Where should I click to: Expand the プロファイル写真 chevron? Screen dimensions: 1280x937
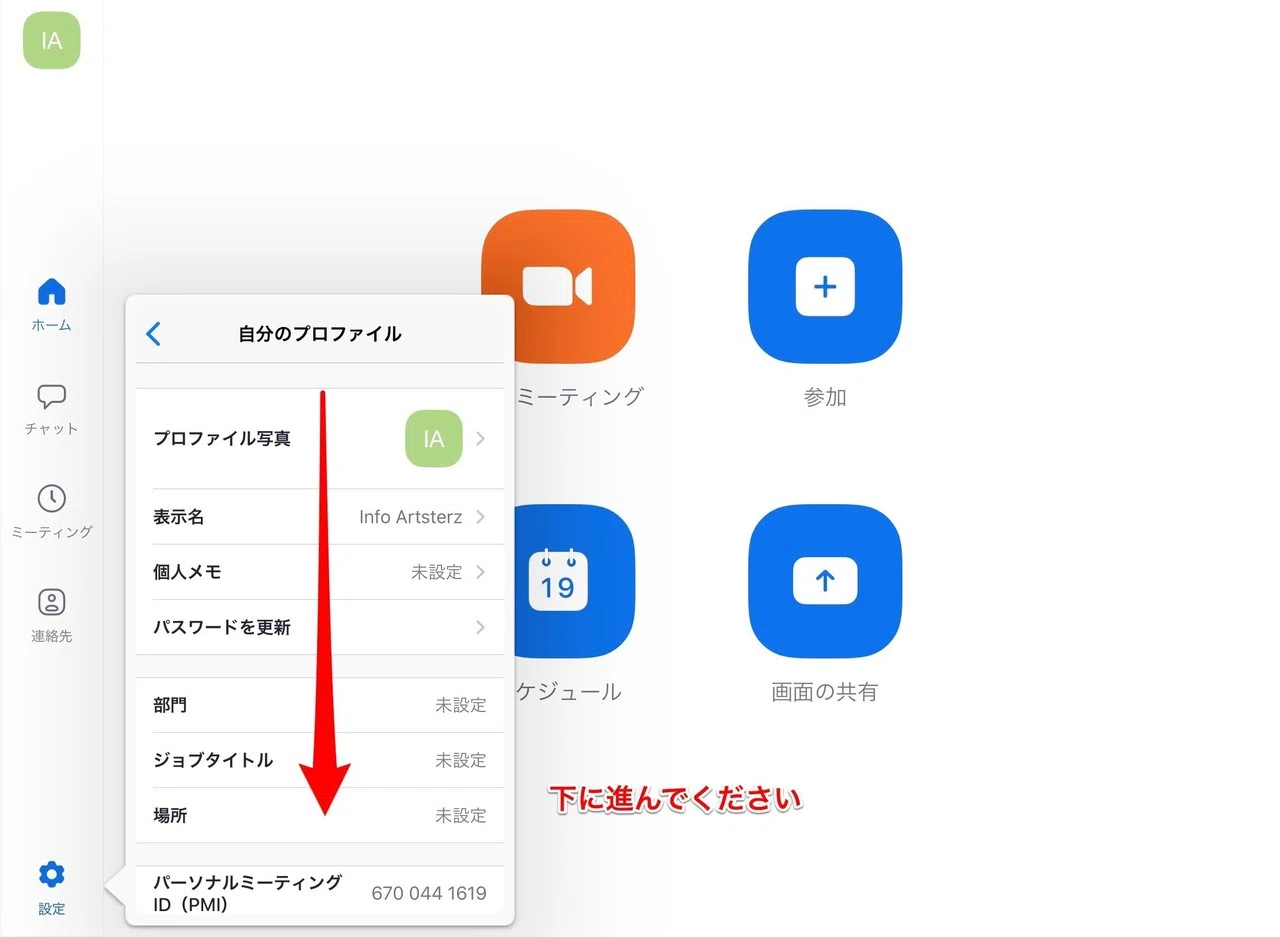tap(481, 439)
